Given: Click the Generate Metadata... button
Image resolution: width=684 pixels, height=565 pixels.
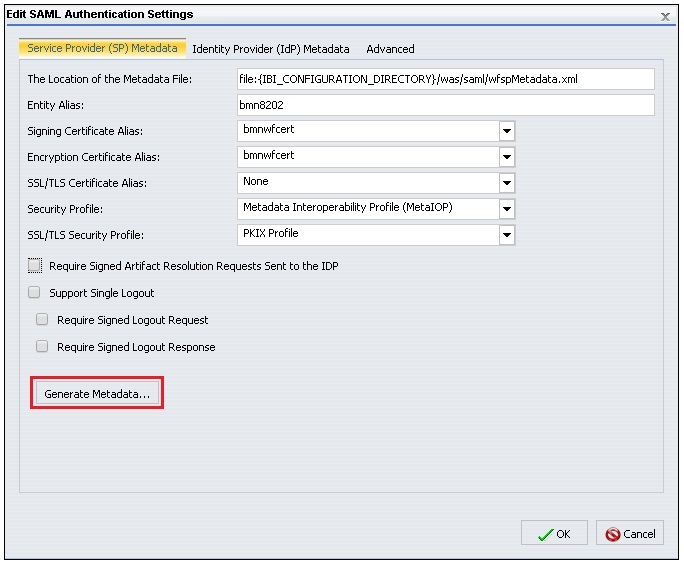Looking at the screenshot, I should point(97,394).
